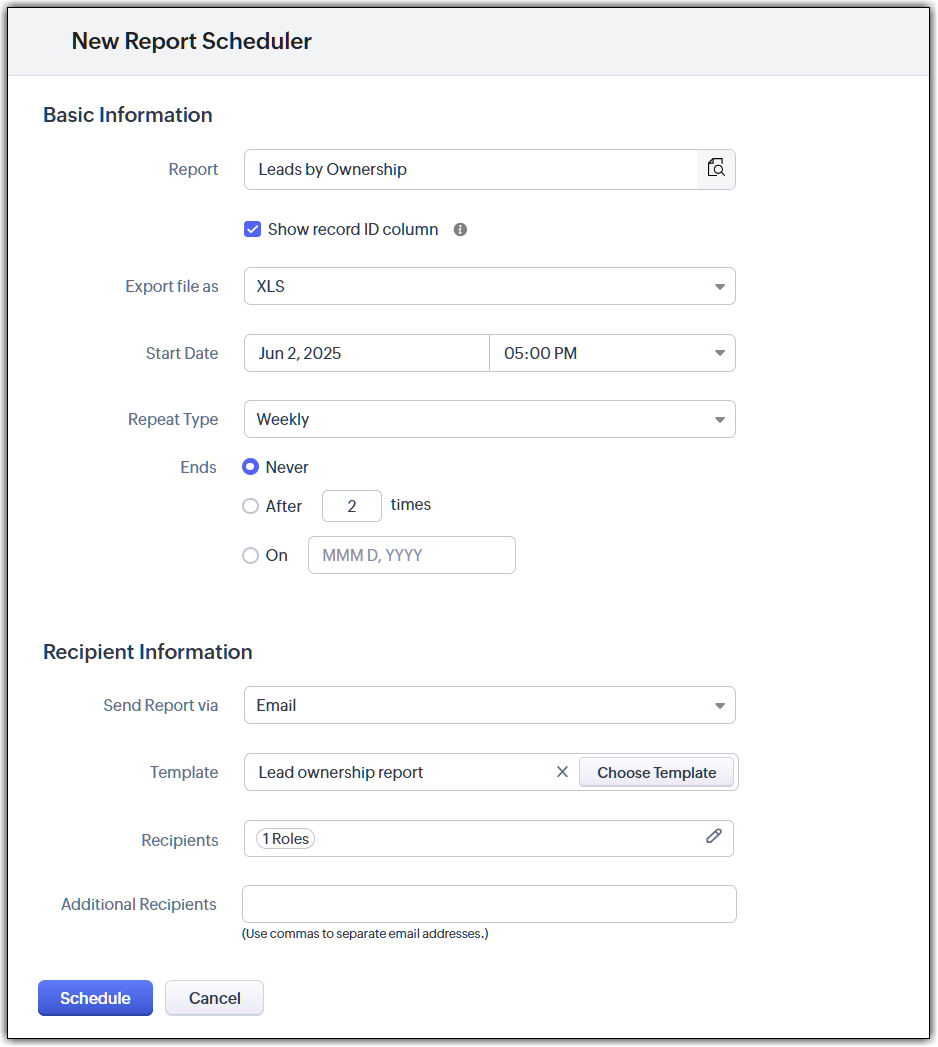Open the Export file as dropdown
Image resolution: width=938 pixels, height=1047 pixels.
[489, 286]
